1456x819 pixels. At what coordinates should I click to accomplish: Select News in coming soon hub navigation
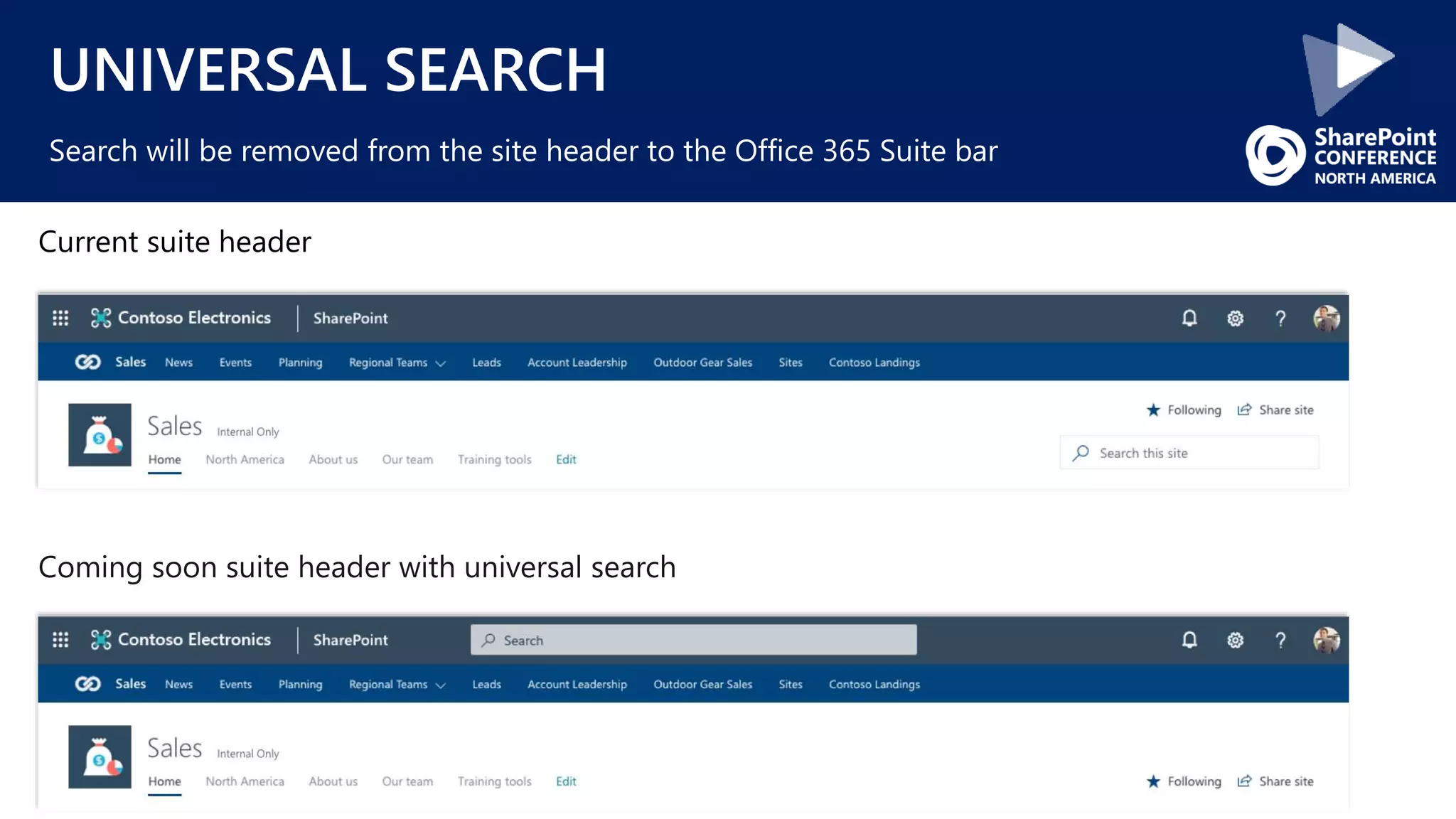(x=178, y=685)
